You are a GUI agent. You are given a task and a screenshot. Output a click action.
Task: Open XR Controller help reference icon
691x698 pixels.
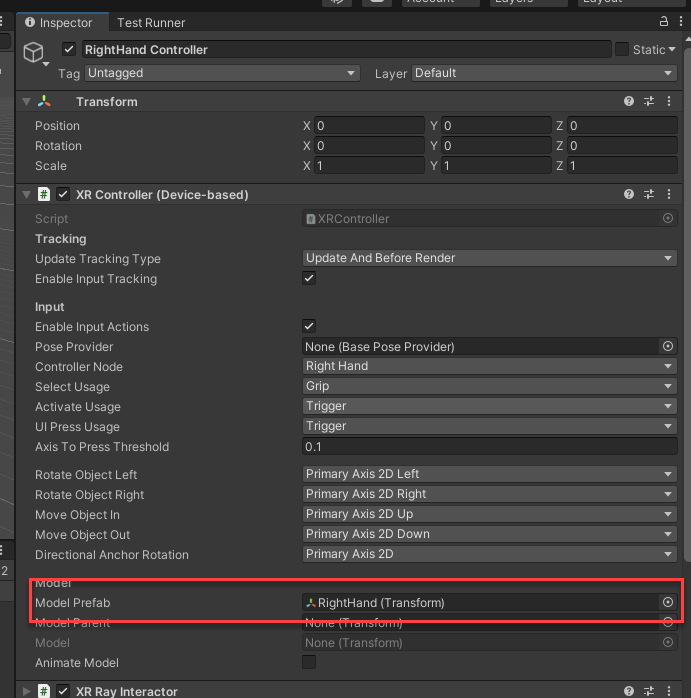pos(629,194)
